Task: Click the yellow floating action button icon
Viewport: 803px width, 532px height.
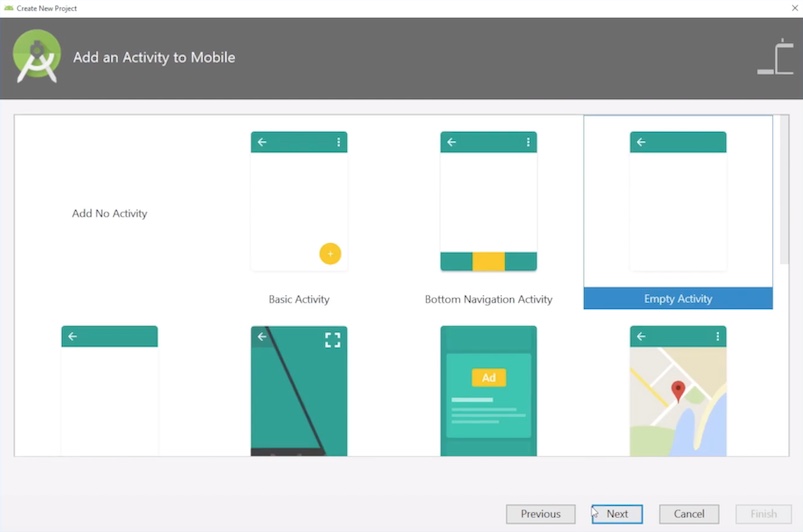Action: (330, 253)
